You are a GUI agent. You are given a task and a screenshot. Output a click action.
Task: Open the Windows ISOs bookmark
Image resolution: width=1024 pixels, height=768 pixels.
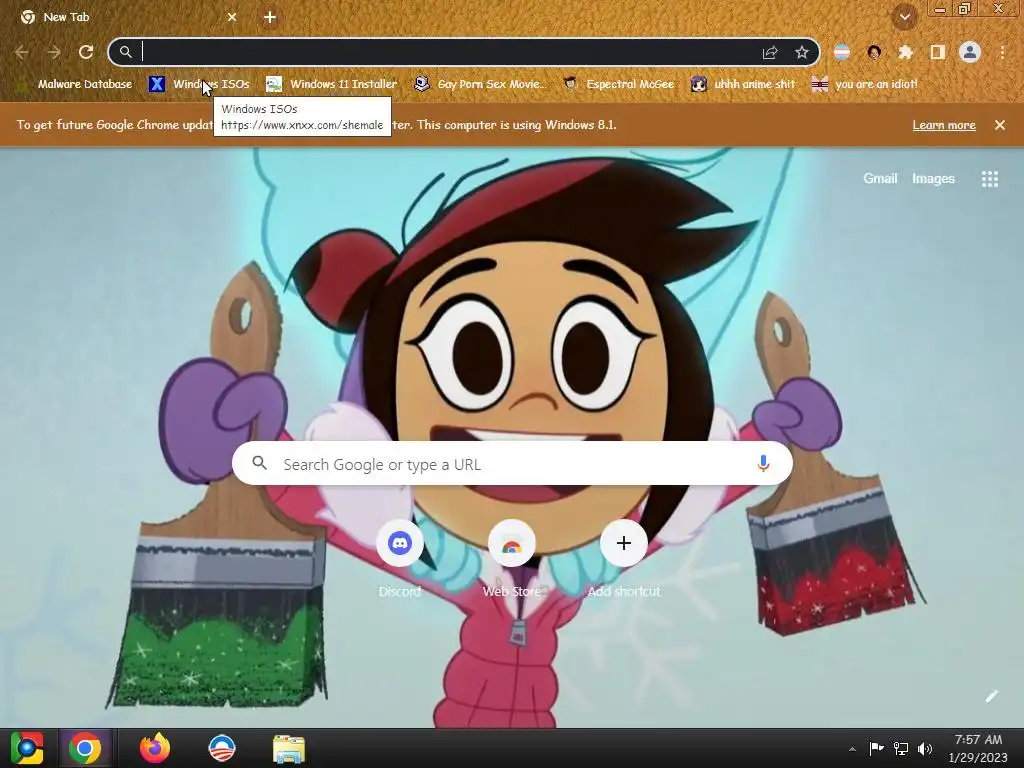199,84
